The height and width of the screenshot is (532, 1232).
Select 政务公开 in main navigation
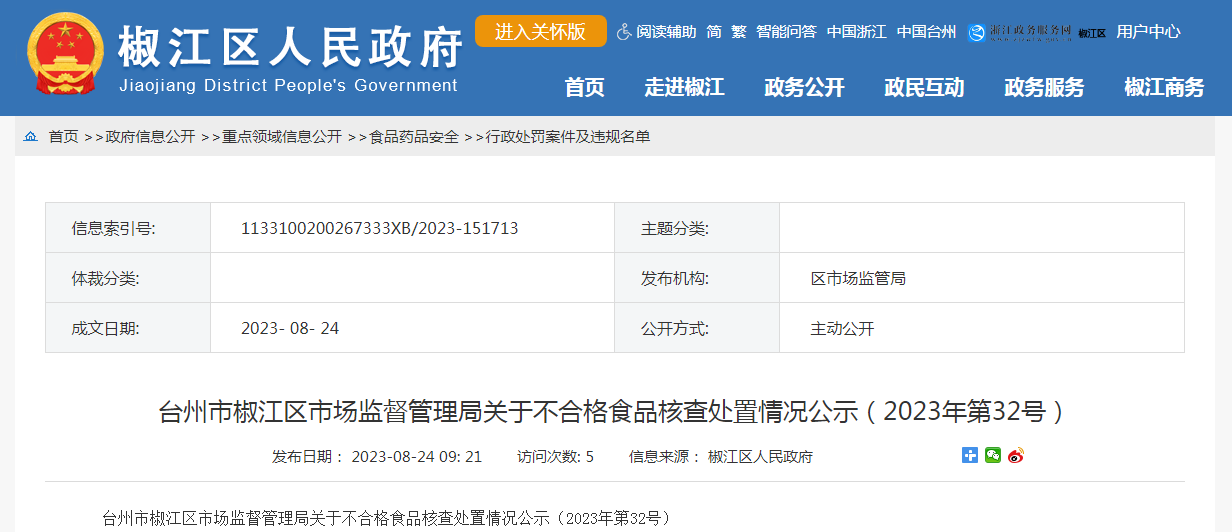pyautogui.click(x=804, y=88)
